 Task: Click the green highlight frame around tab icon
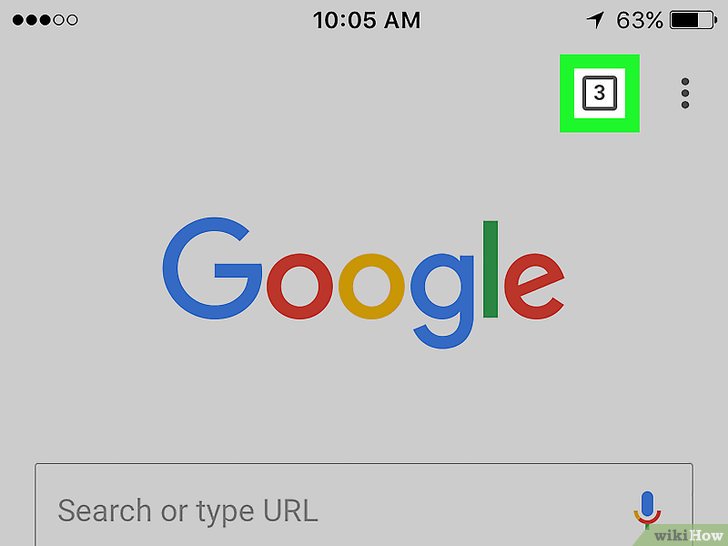click(x=599, y=93)
